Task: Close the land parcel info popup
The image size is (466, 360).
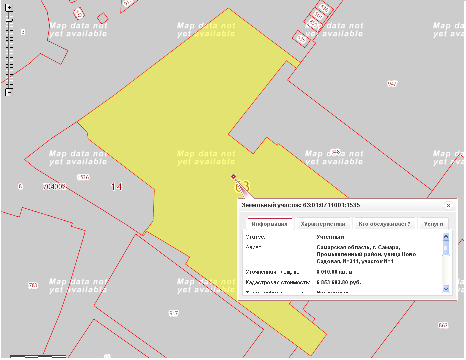Action: pos(448,205)
